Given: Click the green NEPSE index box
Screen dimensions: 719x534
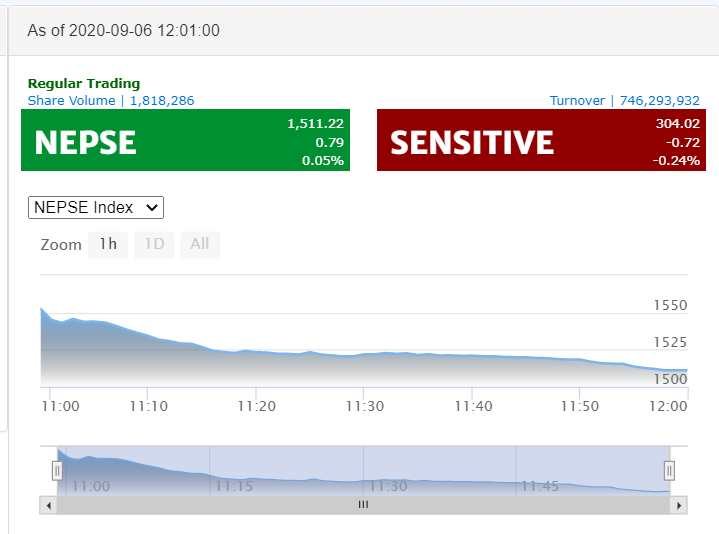Looking at the screenshot, I should [185, 140].
